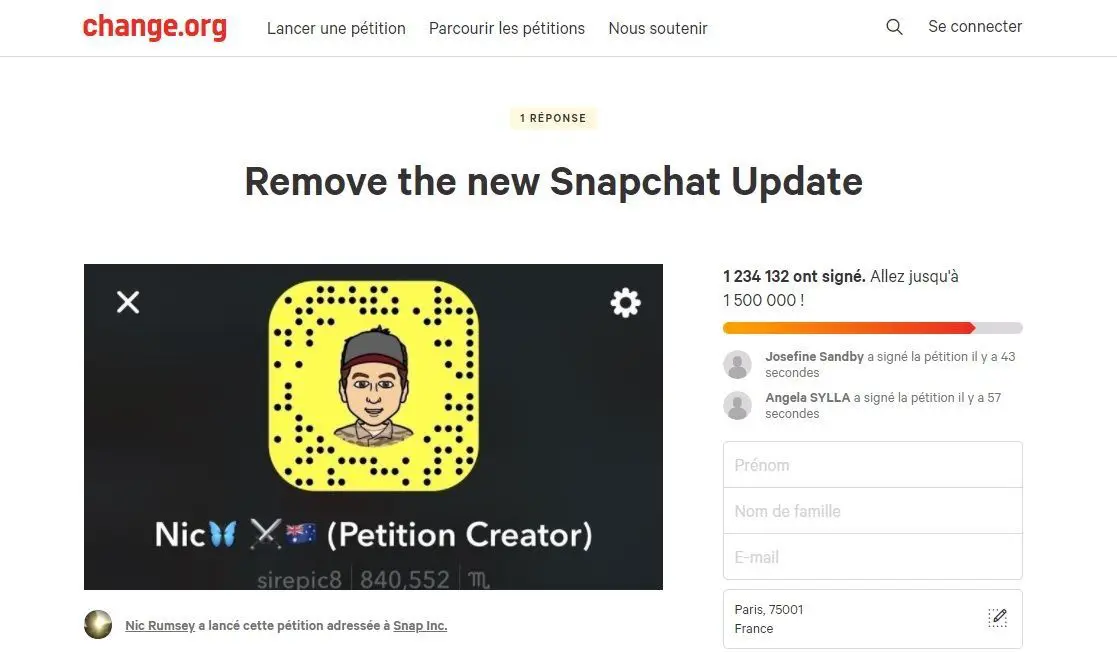Click the signature progress bar
This screenshot has height=652, width=1117.
pos(873,328)
